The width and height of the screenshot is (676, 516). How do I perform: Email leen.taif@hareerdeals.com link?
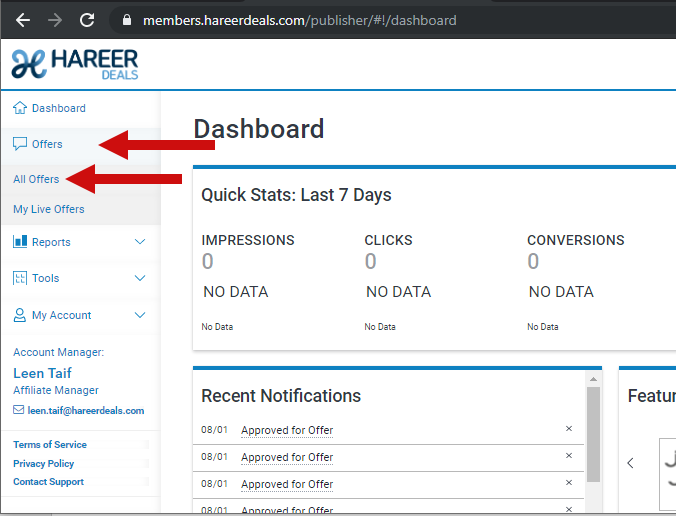coord(86,410)
